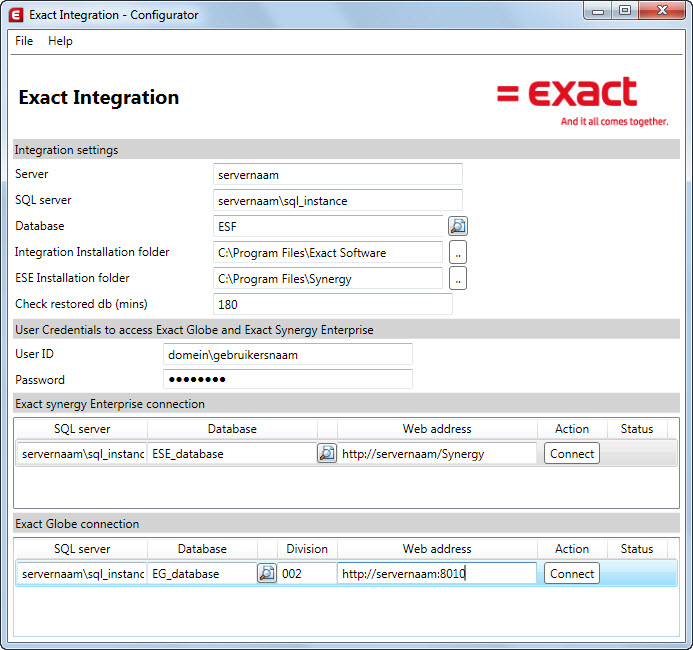This screenshot has height=650, width=693.
Task: Edit the ESE Installation folder path
Action: (328, 278)
